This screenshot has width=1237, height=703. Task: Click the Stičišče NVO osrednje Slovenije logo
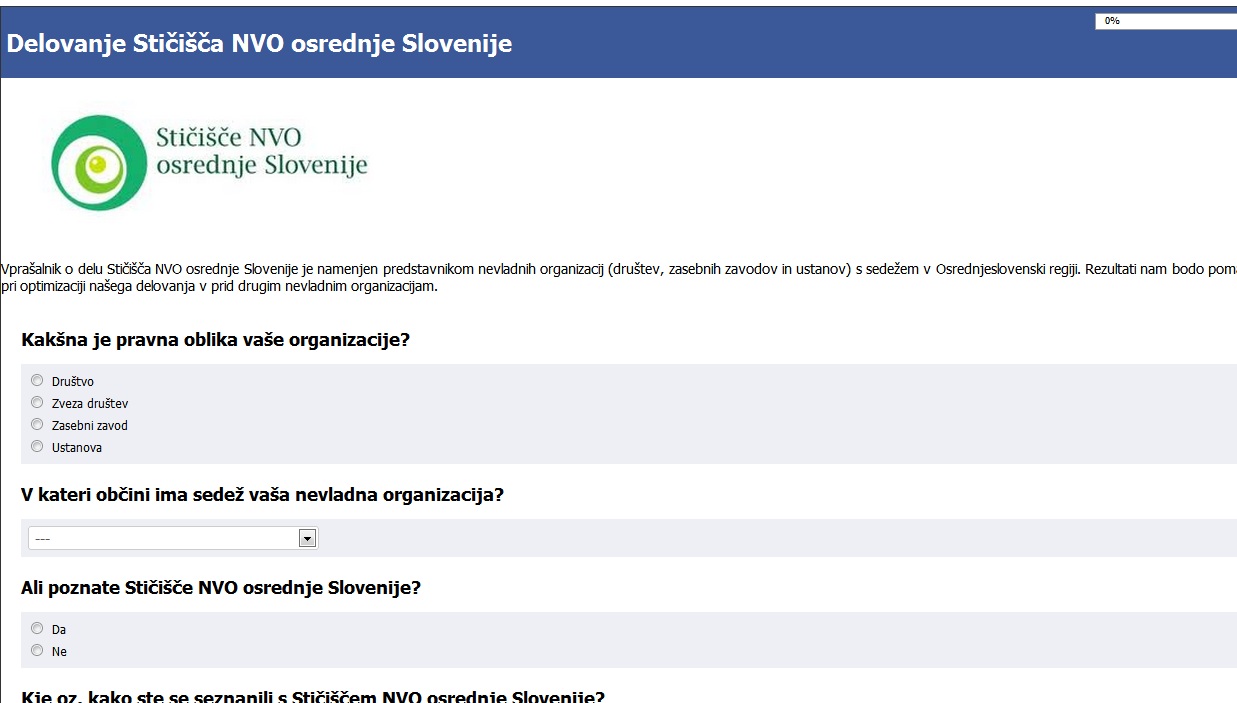(209, 163)
